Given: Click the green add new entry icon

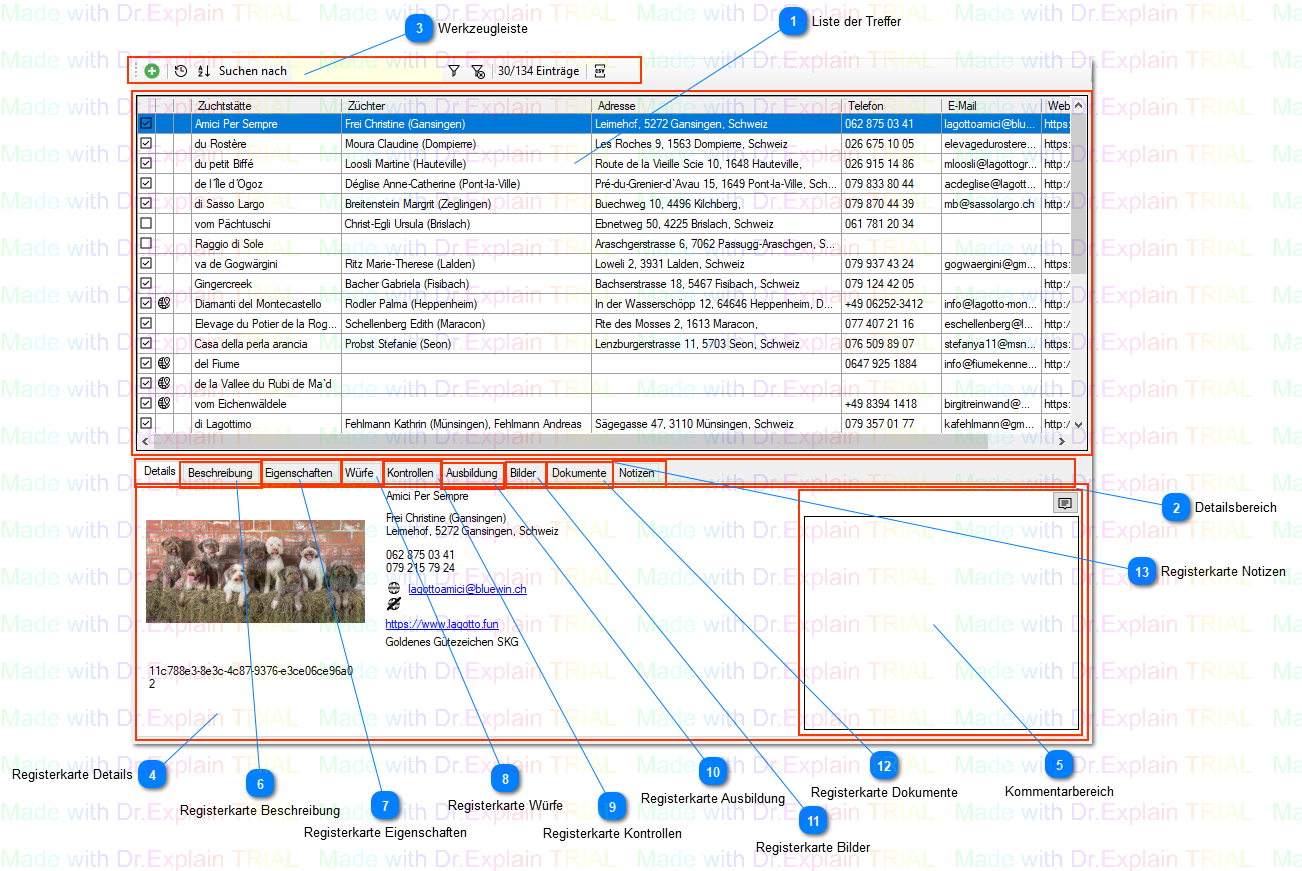Looking at the screenshot, I should [152, 71].
